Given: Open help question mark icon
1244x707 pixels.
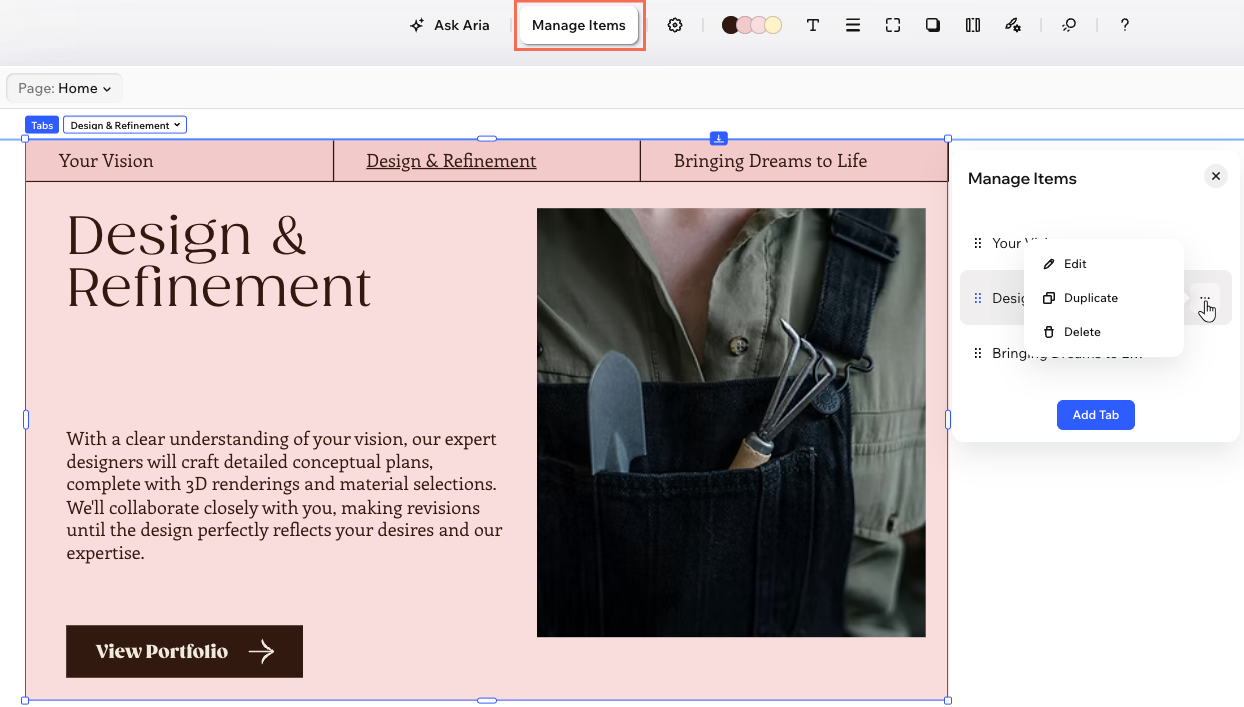Looking at the screenshot, I should click(1125, 25).
